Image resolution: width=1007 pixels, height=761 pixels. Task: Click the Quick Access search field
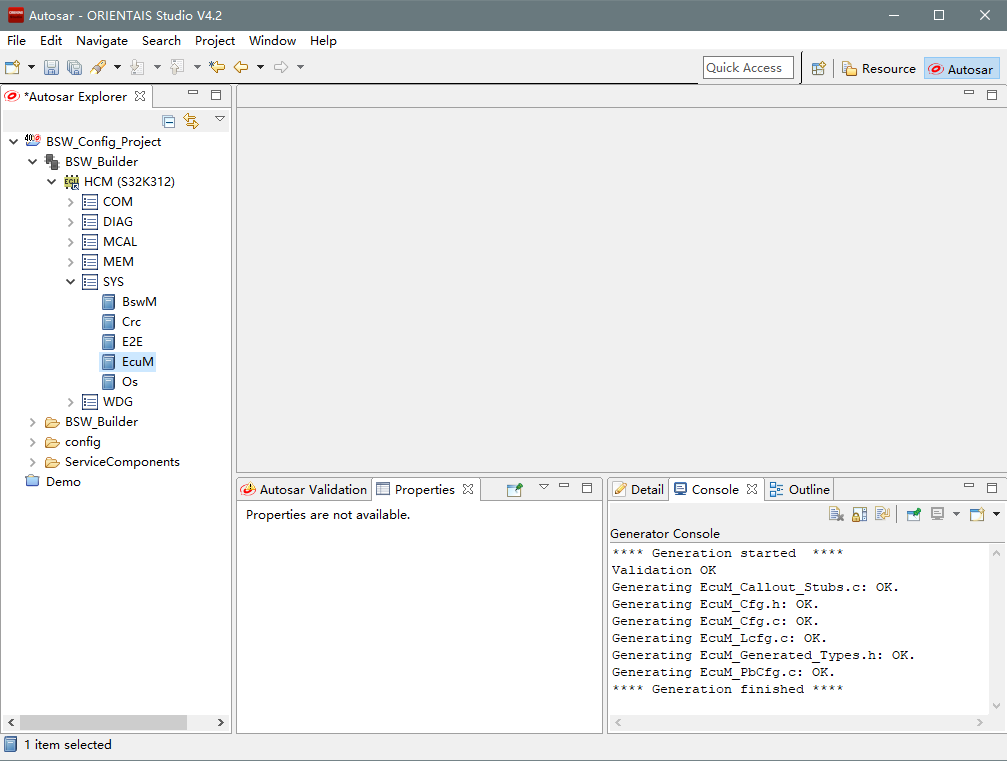(x=748, y=68)
